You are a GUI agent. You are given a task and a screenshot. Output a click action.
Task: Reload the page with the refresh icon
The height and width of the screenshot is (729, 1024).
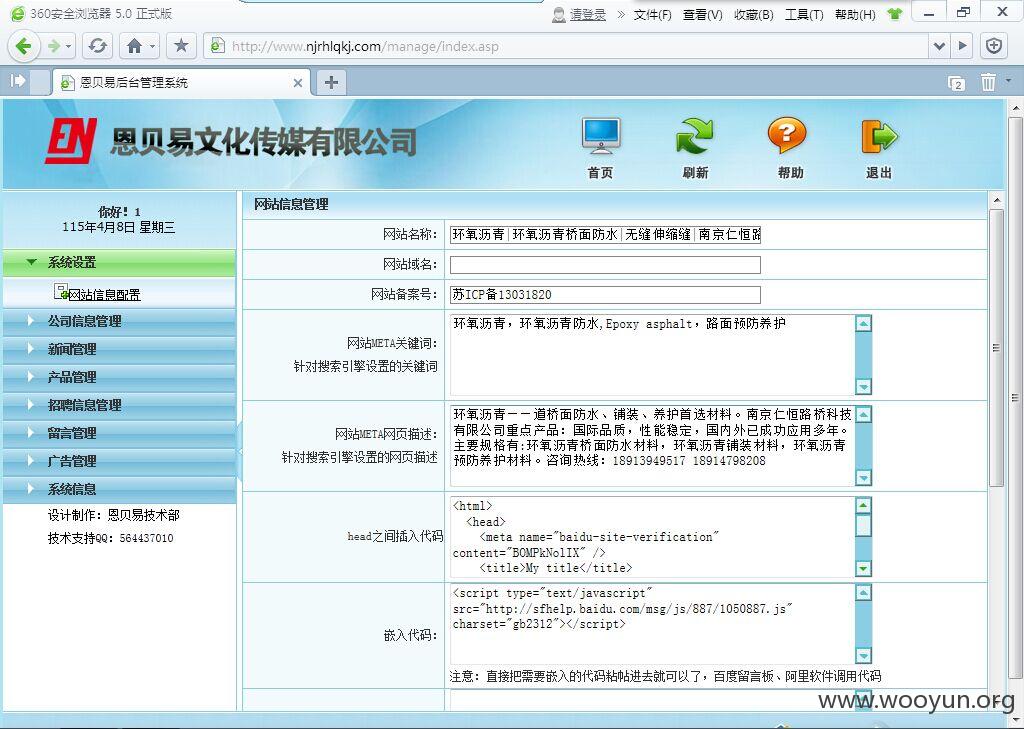click(98, 46)
